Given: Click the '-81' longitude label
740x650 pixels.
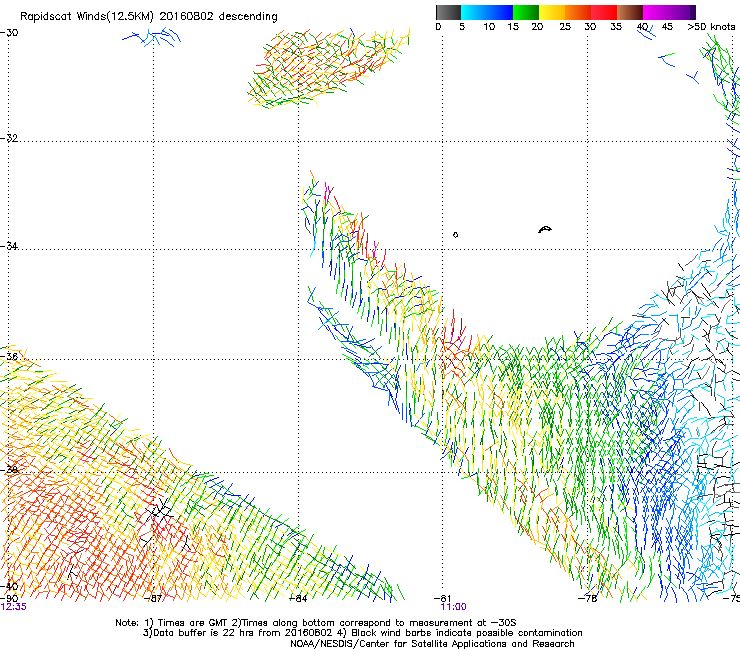Looking at the screenshot, I should (442, 598).
